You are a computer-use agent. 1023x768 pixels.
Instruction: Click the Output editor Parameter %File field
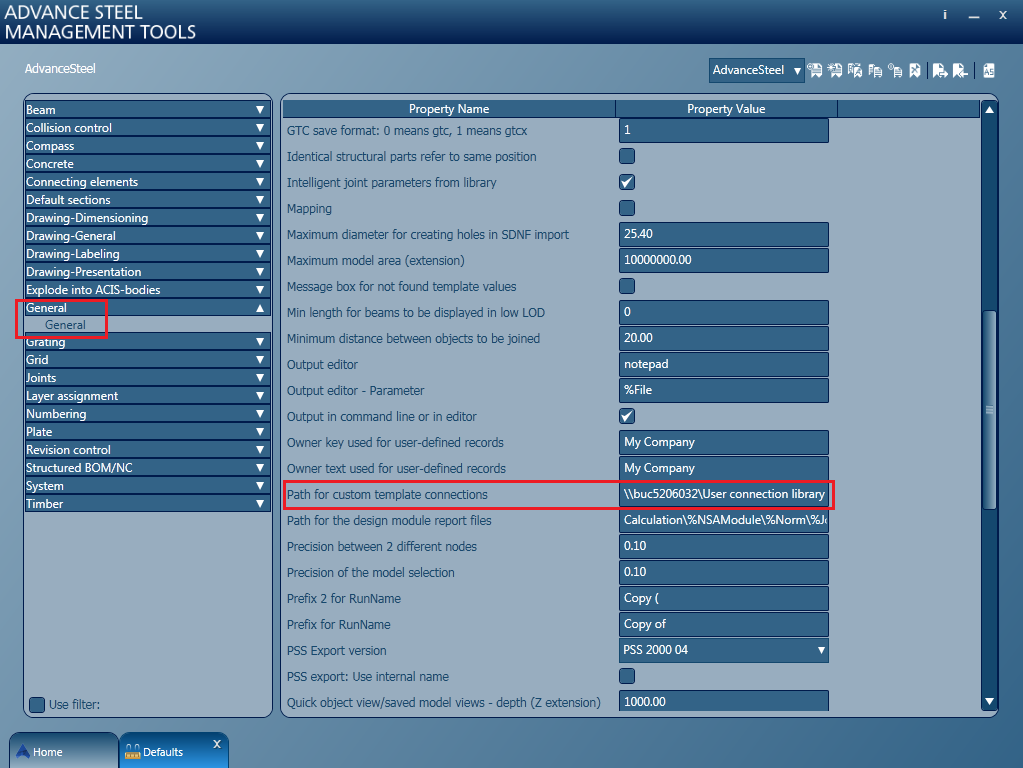[724, 390]
